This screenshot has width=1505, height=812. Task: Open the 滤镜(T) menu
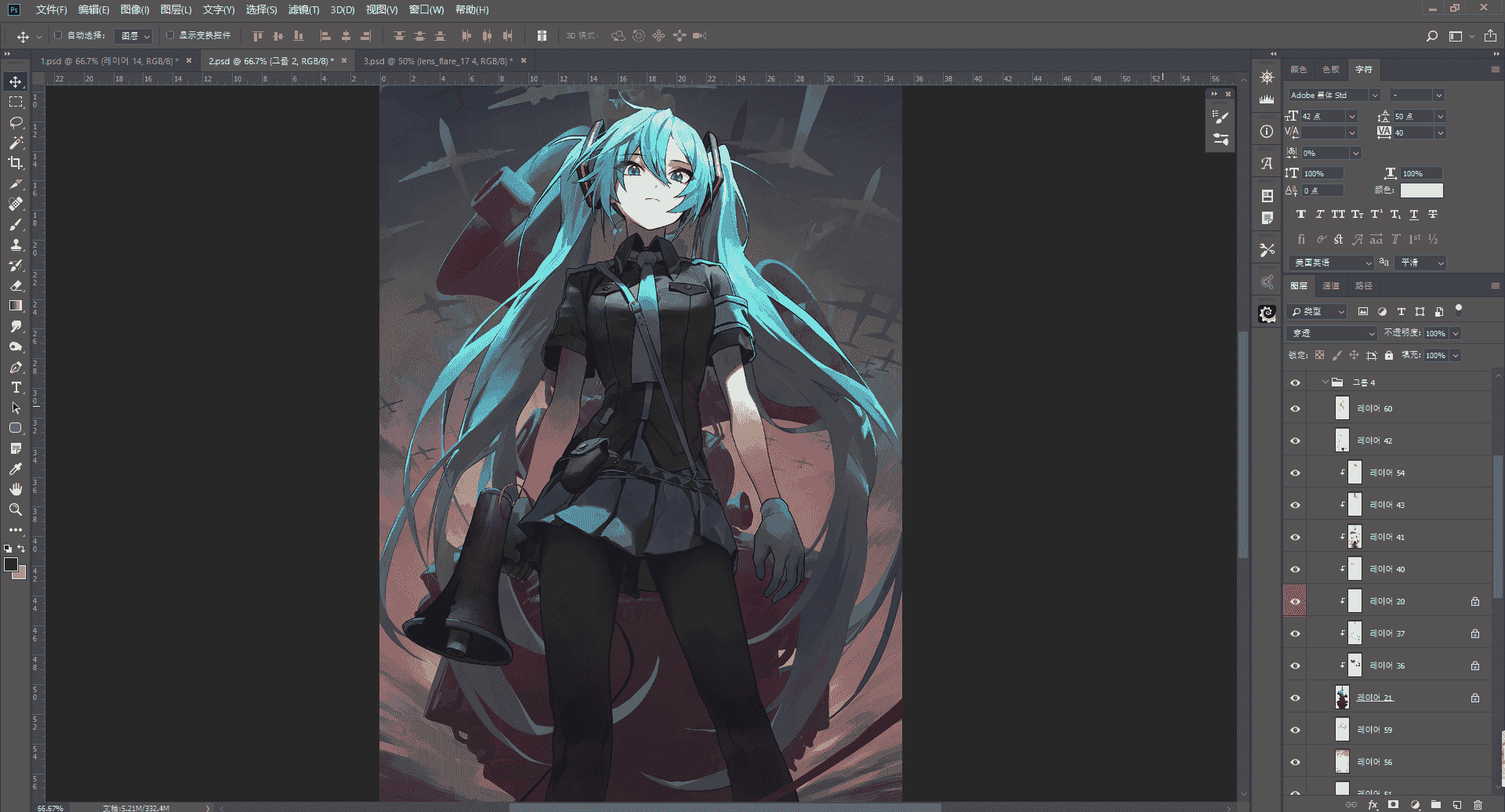[x=303, y=9]
